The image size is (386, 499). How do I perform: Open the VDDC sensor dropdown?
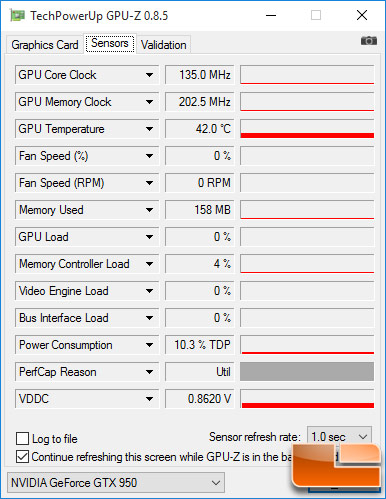point(149,399)
